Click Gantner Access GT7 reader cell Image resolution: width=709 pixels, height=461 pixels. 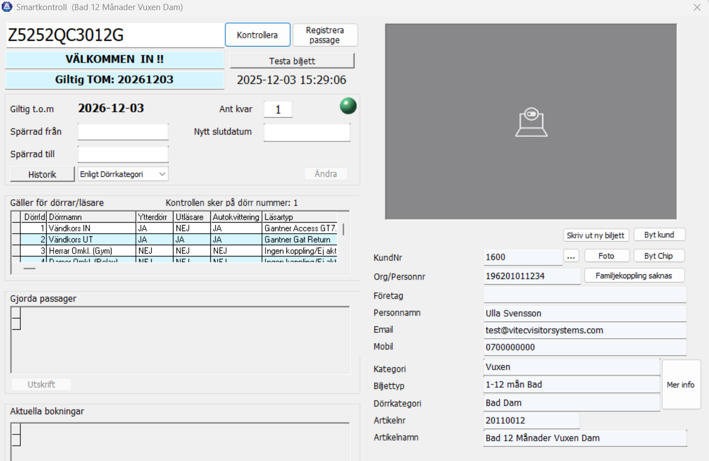pyautogui.click(x=300, y=228)
